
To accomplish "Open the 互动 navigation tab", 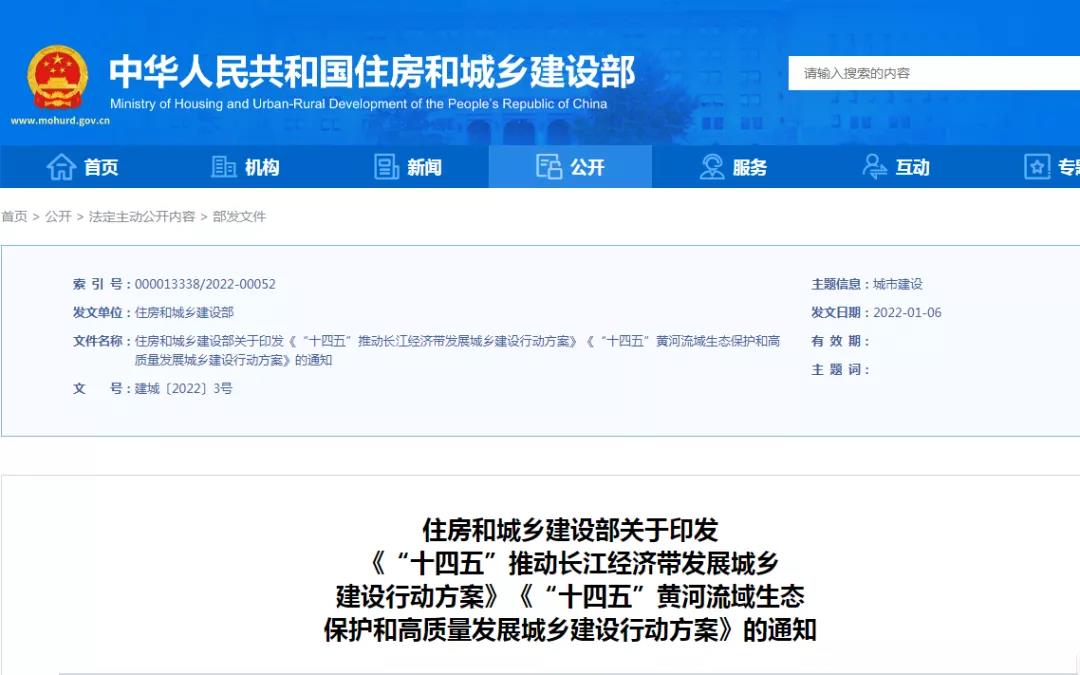I will point(895,167).
